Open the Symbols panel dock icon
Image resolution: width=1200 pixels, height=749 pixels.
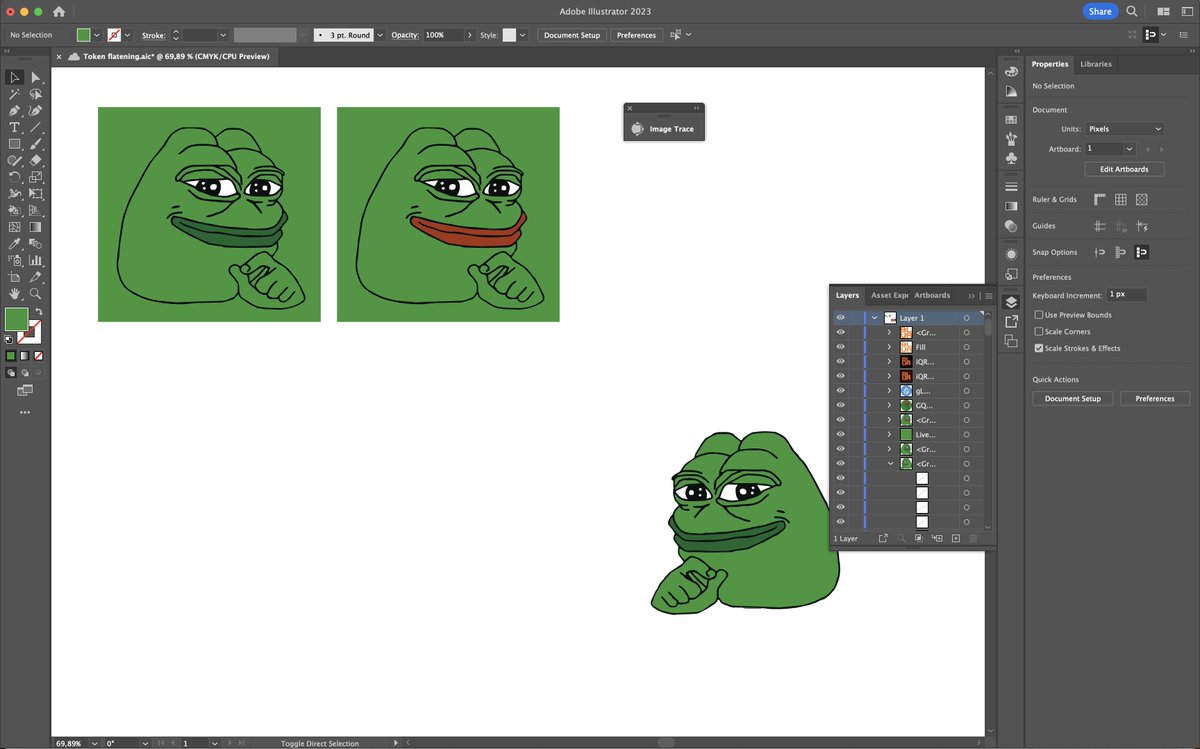pyautogui.click(x=1011, y=158)
